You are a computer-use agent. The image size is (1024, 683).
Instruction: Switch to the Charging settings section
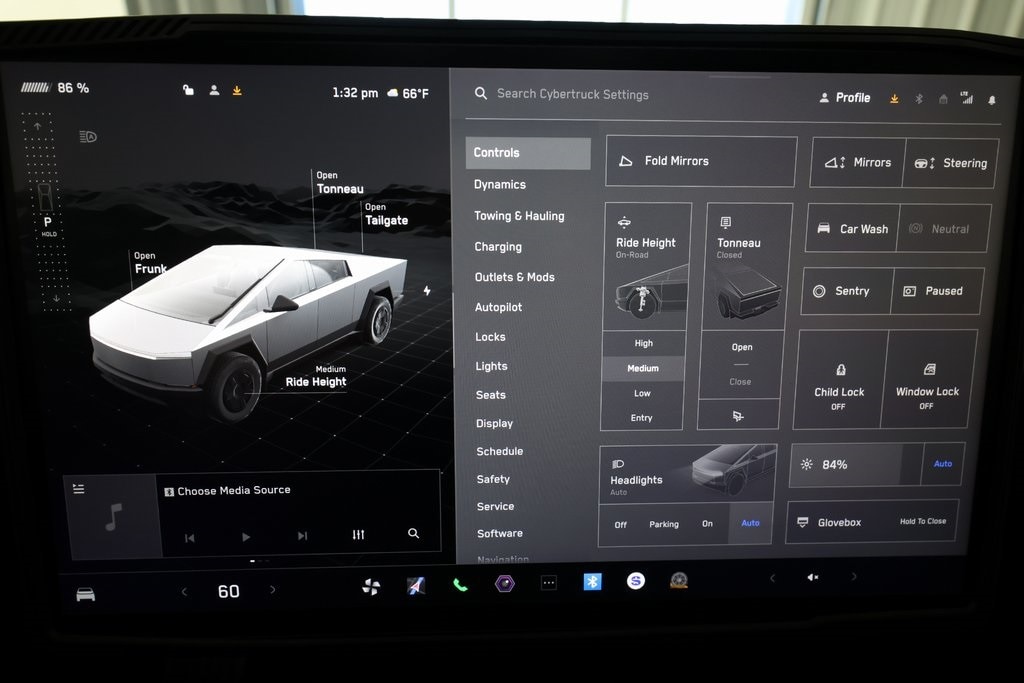[498, 247]
